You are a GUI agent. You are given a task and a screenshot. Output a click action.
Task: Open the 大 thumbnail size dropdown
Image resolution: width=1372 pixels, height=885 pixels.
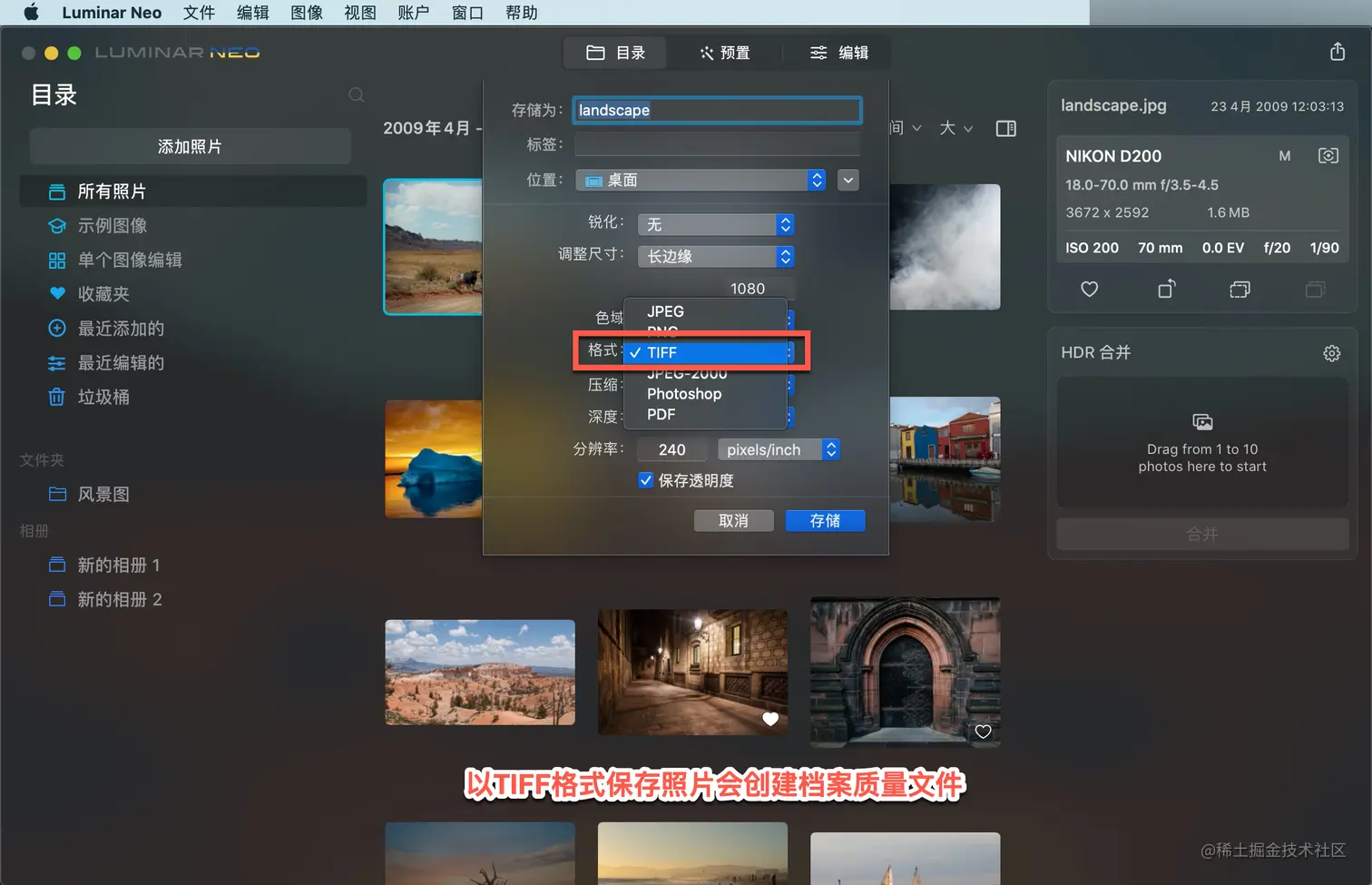(955, 128)
